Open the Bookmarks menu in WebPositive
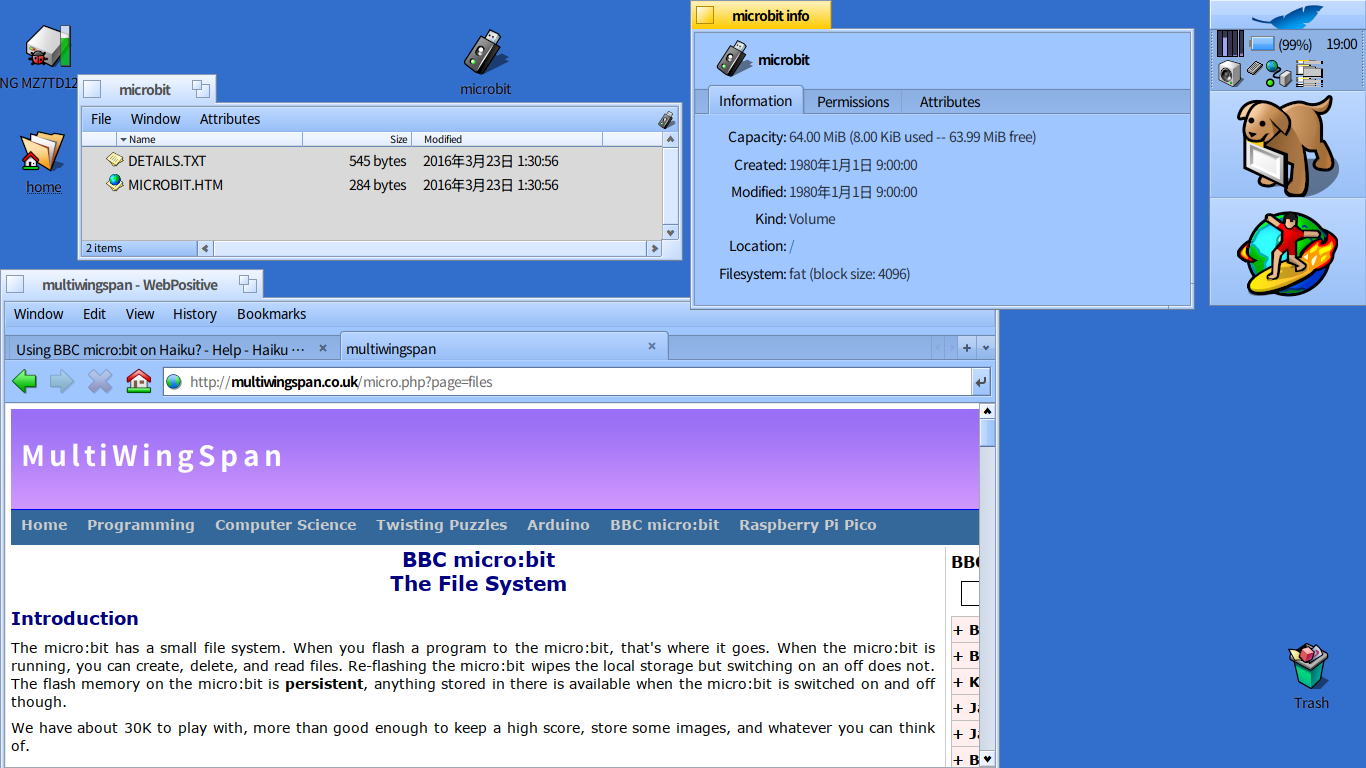The width and height of the screenshot is (1366, 768). click(x=271, y=314)
